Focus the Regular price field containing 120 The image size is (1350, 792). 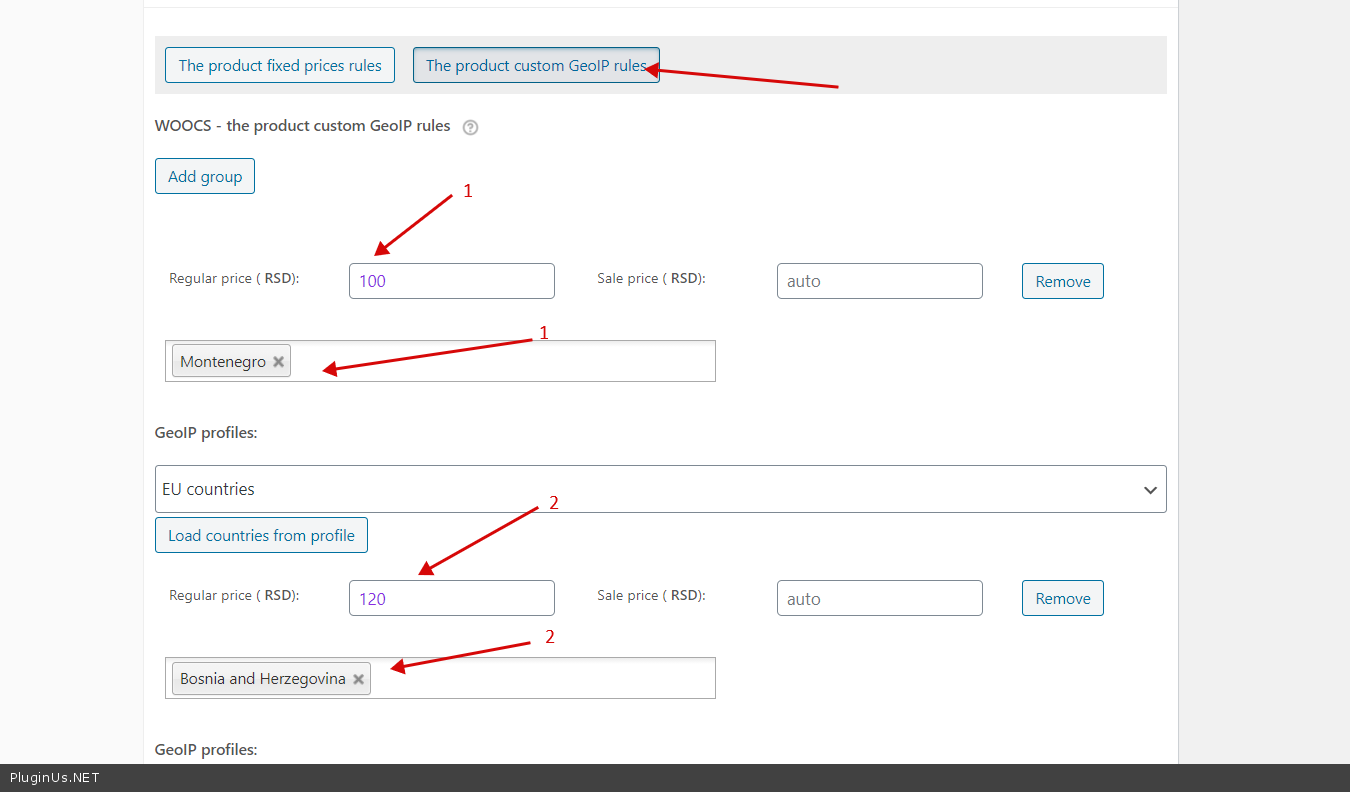[x=451, y=598]
